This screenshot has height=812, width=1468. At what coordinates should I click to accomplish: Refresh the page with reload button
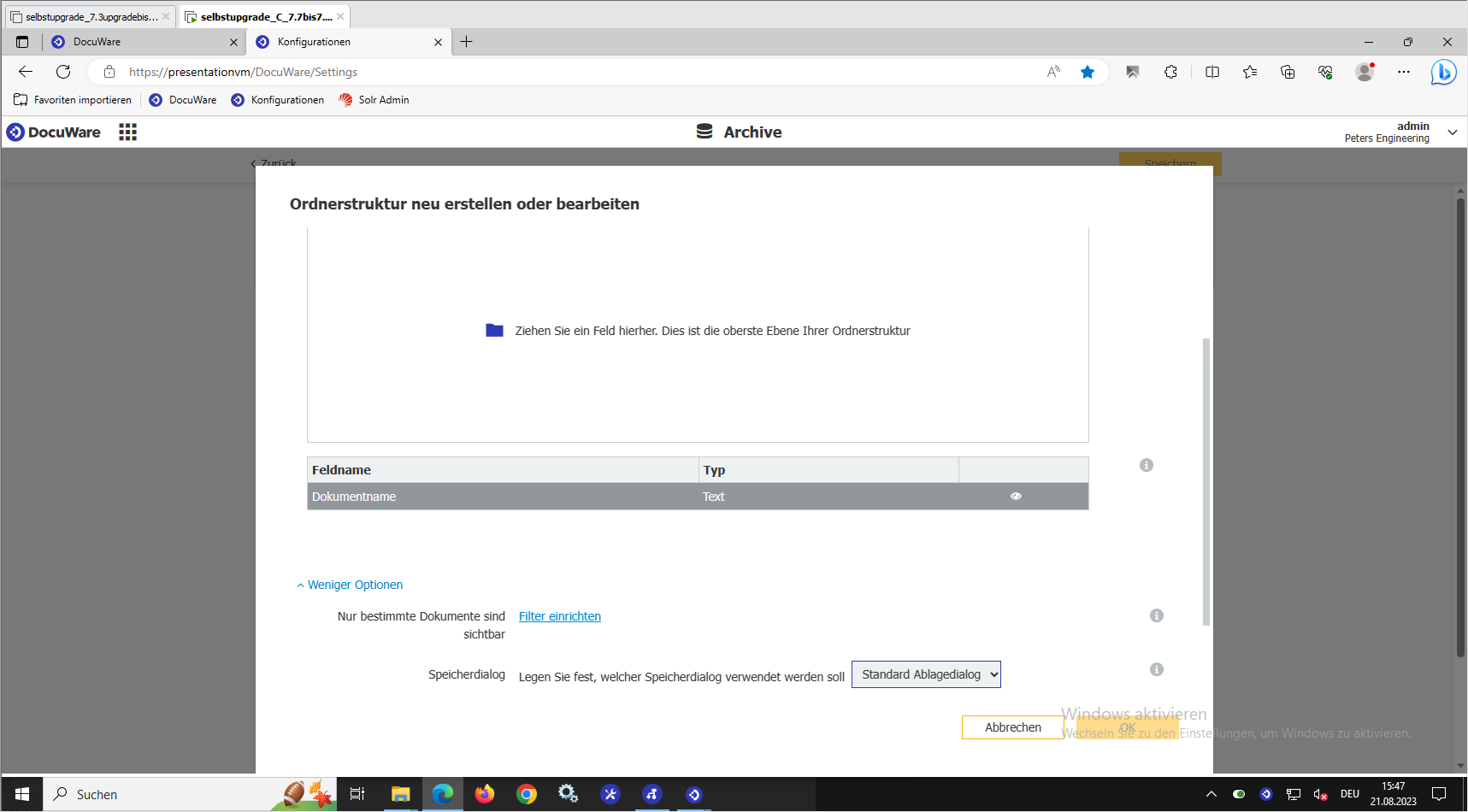(x=63, y=72)
